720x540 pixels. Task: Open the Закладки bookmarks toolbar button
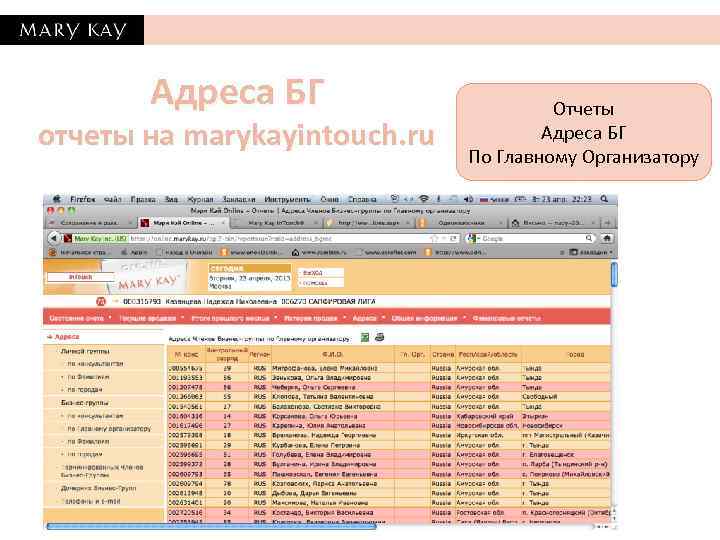(x=591, y=252)
